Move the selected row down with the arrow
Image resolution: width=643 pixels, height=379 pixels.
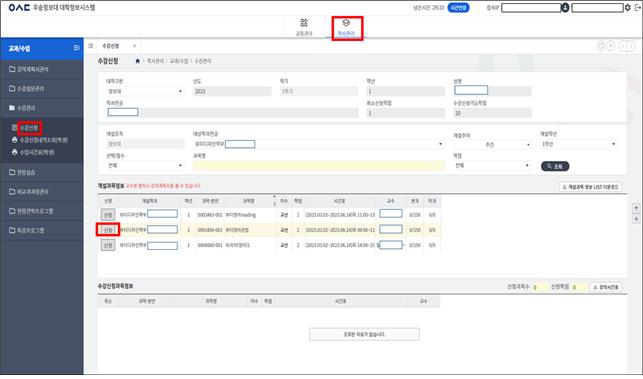(x=636, y=219)
